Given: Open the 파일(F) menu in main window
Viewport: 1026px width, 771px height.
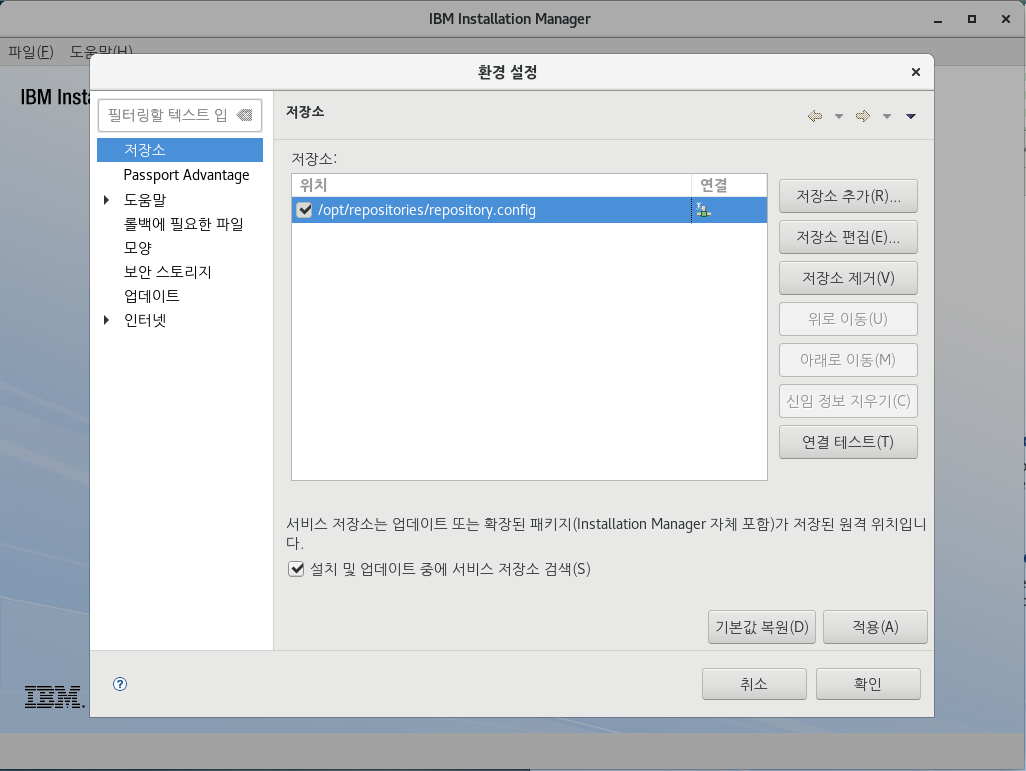Looking at the screenshot, I should point(31,51).
